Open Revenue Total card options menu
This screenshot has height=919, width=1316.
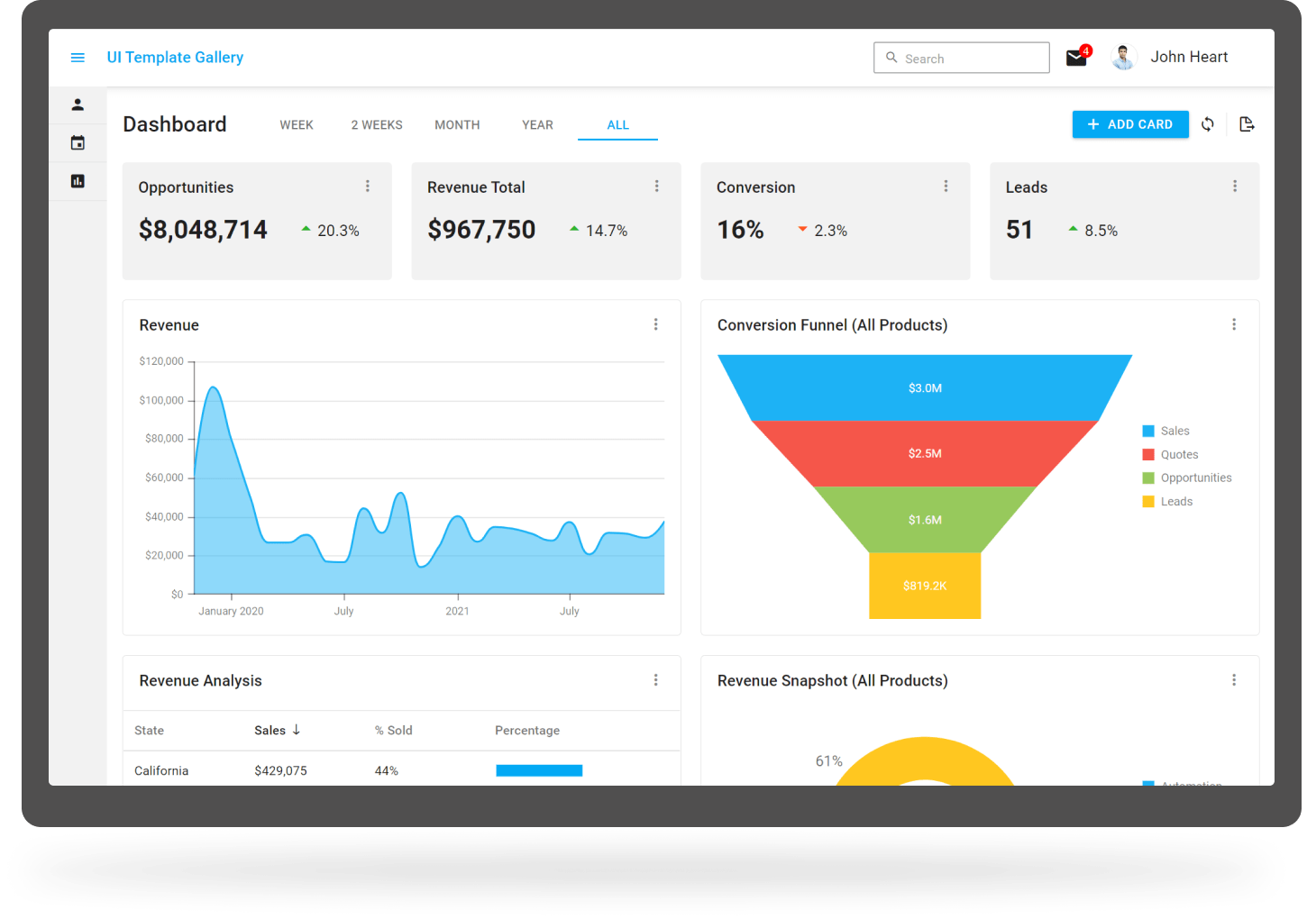(x=657, y=187)
